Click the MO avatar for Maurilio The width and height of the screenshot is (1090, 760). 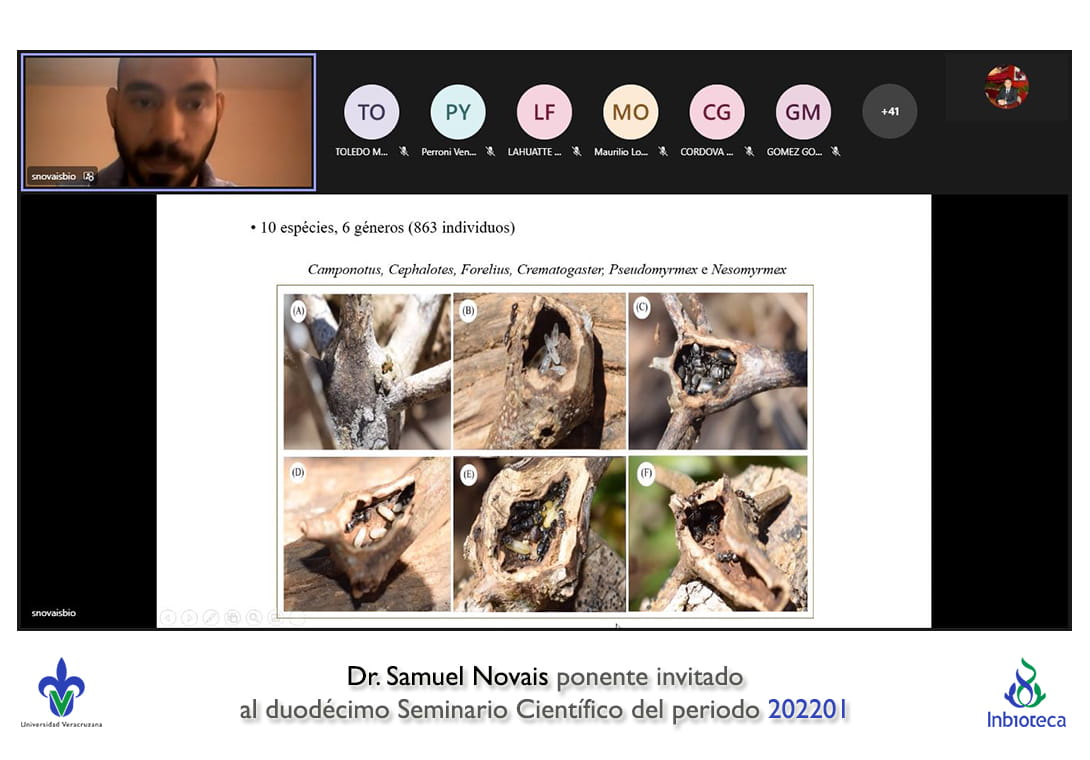[x=630, y=112]
